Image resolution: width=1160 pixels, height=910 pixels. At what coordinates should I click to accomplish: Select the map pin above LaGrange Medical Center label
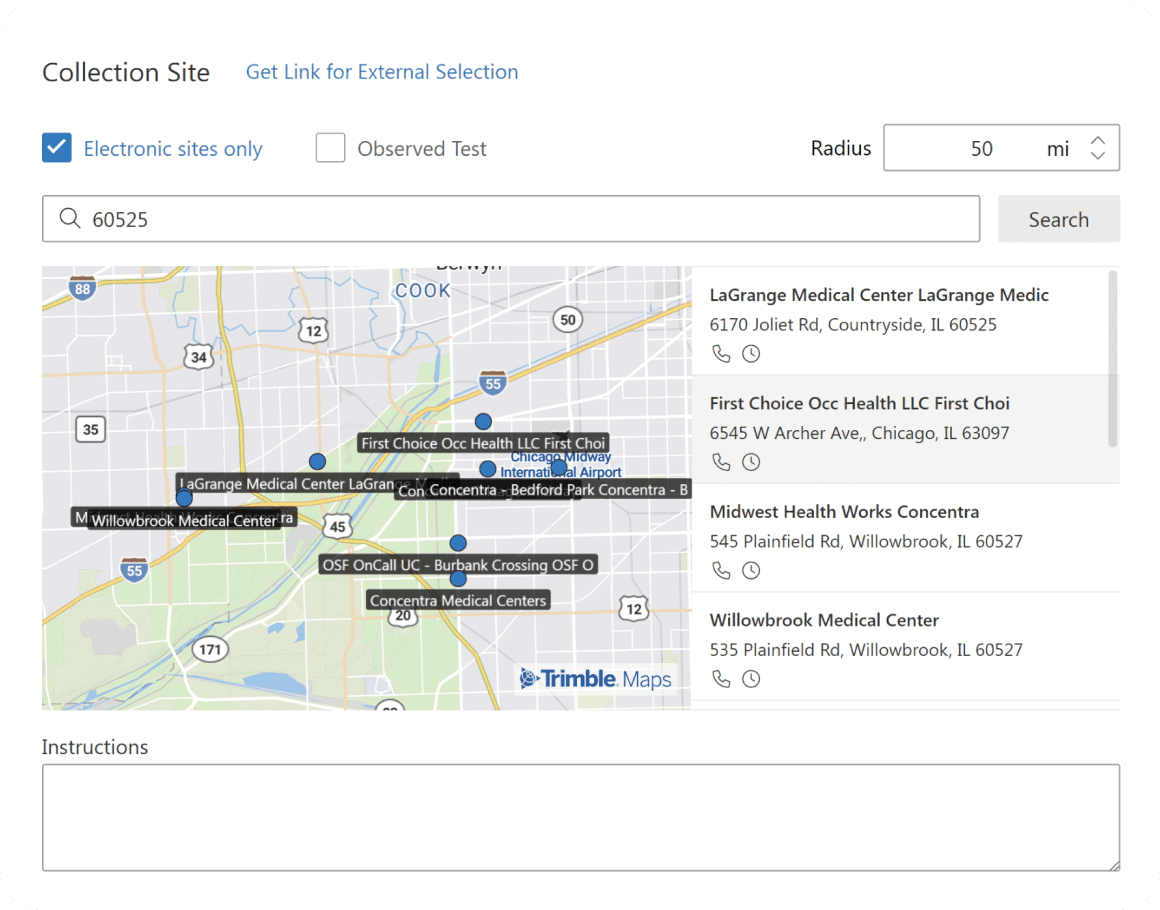point(317,462)
